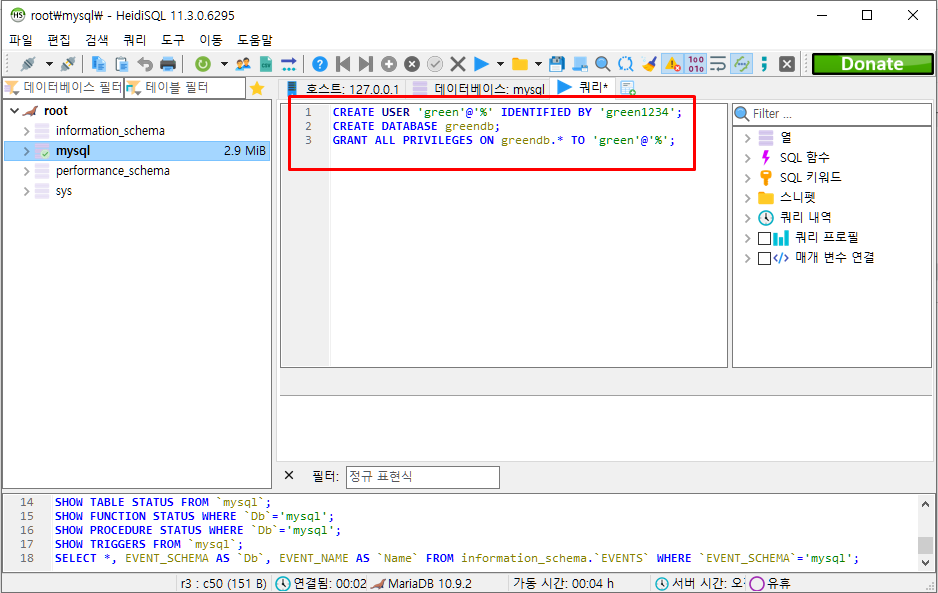938x593 pixels.
Task: Run the query with blue play button
Action: pyautogui.click(x=481, y=64)
